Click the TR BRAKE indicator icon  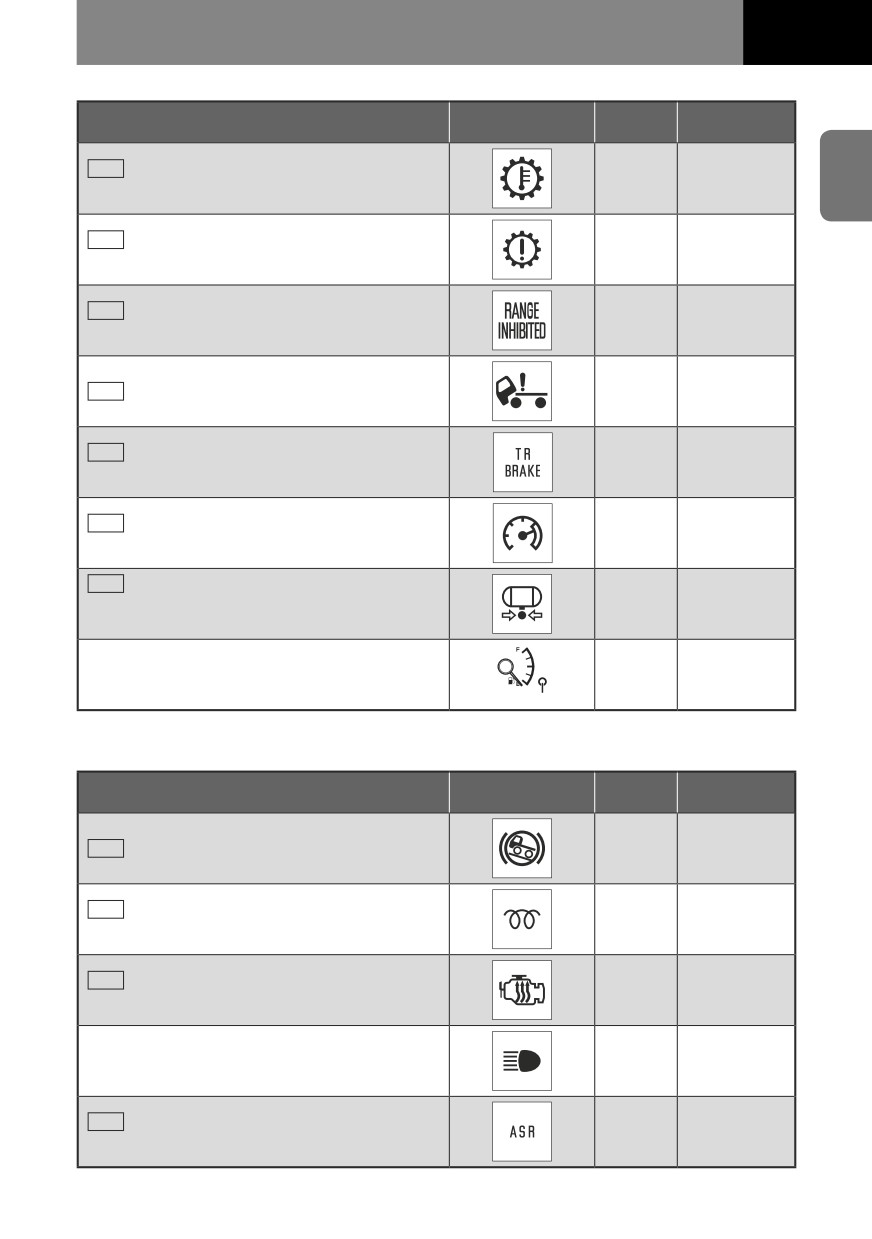522,462
